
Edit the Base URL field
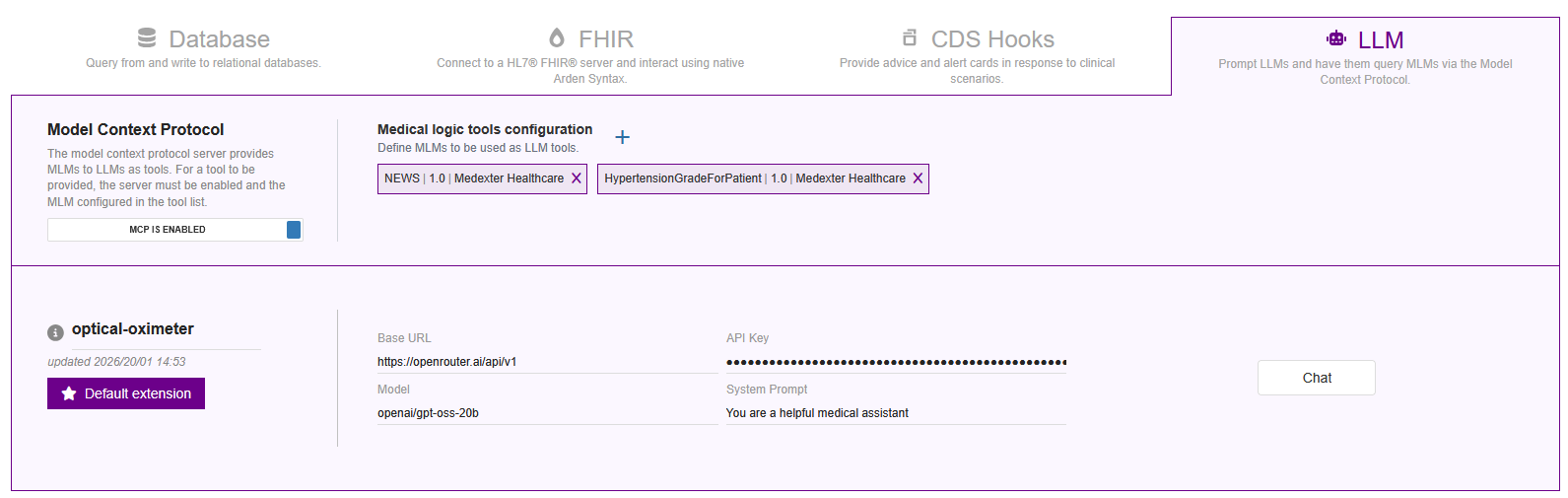(547, 362)
